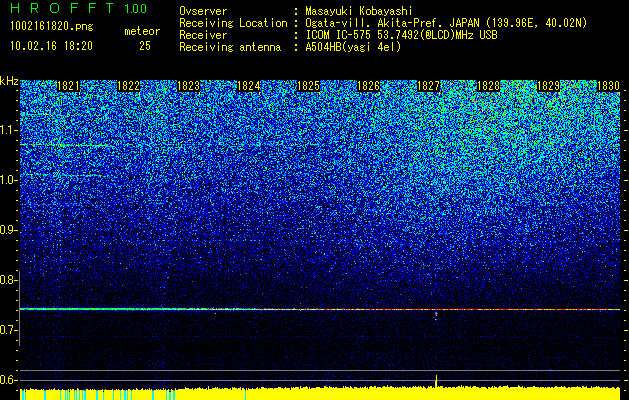Click the 1824 time marker
Screen dimensions: 629x400
pyautogui.click(x=249, y=86)
